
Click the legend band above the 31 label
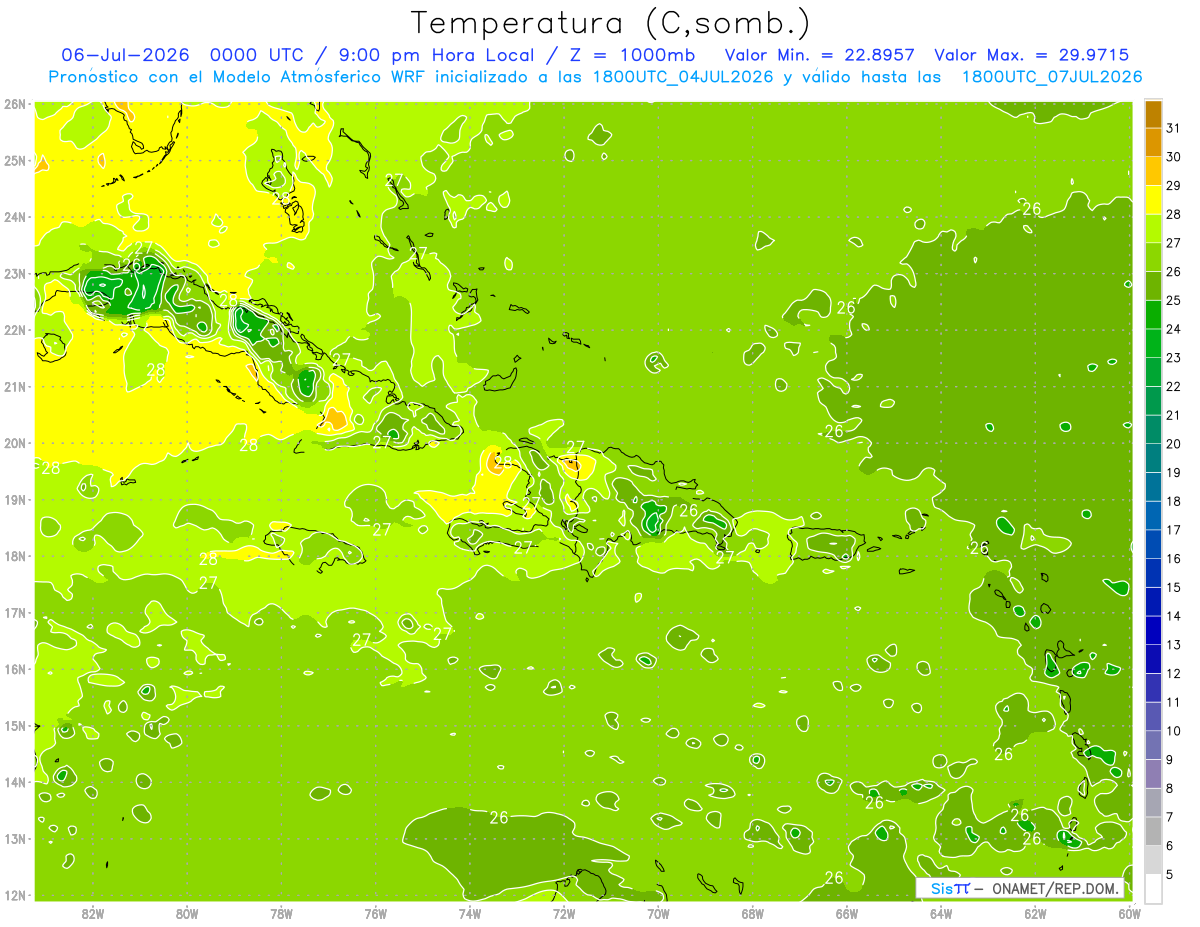1153,114
